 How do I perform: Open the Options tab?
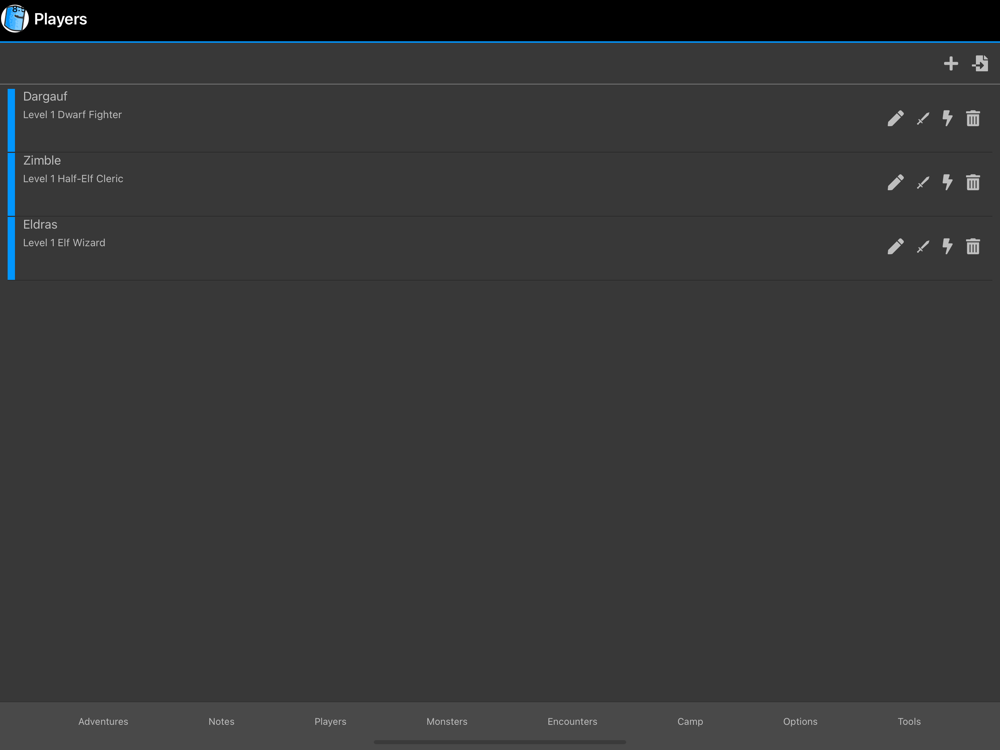(800, 721)
